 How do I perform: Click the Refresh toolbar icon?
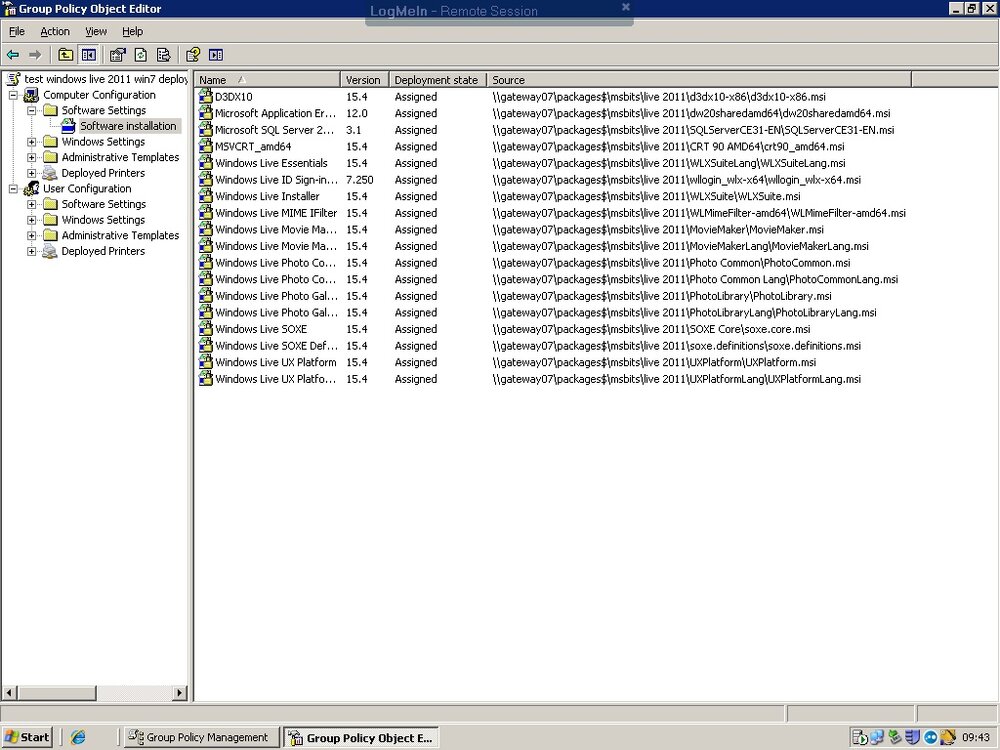[x=140, y=55]
